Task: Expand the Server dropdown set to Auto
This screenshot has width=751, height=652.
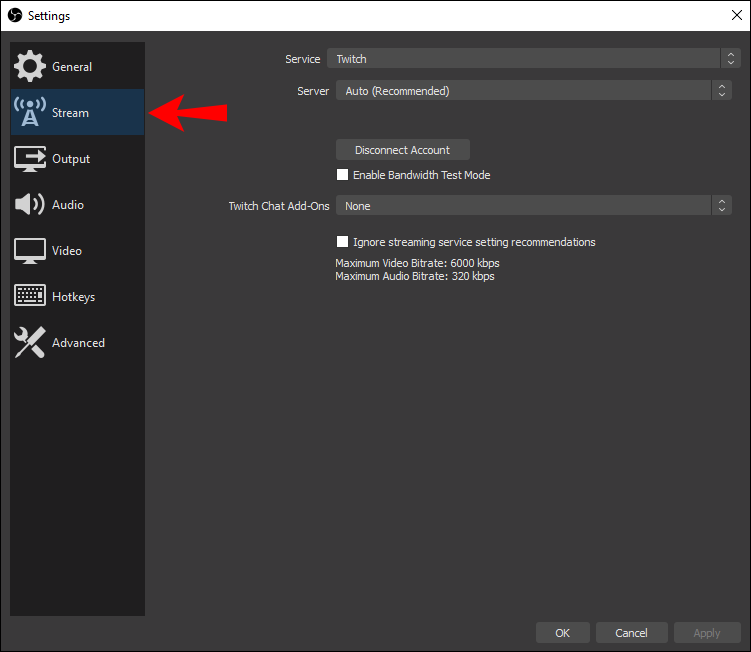Action: click(533, 91)
